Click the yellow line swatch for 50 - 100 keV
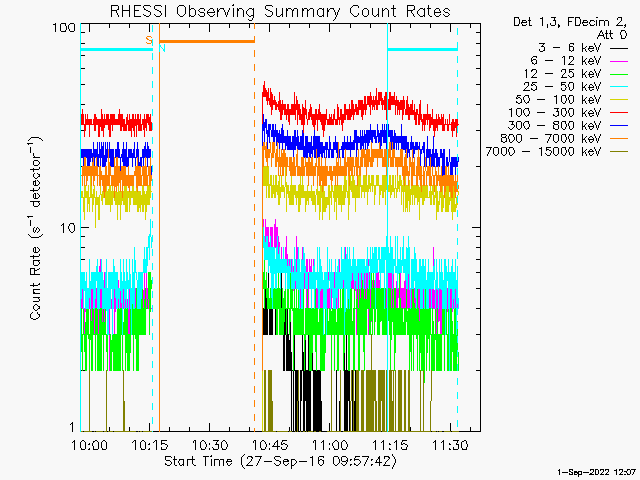The image size is (640, 480). 619,100
